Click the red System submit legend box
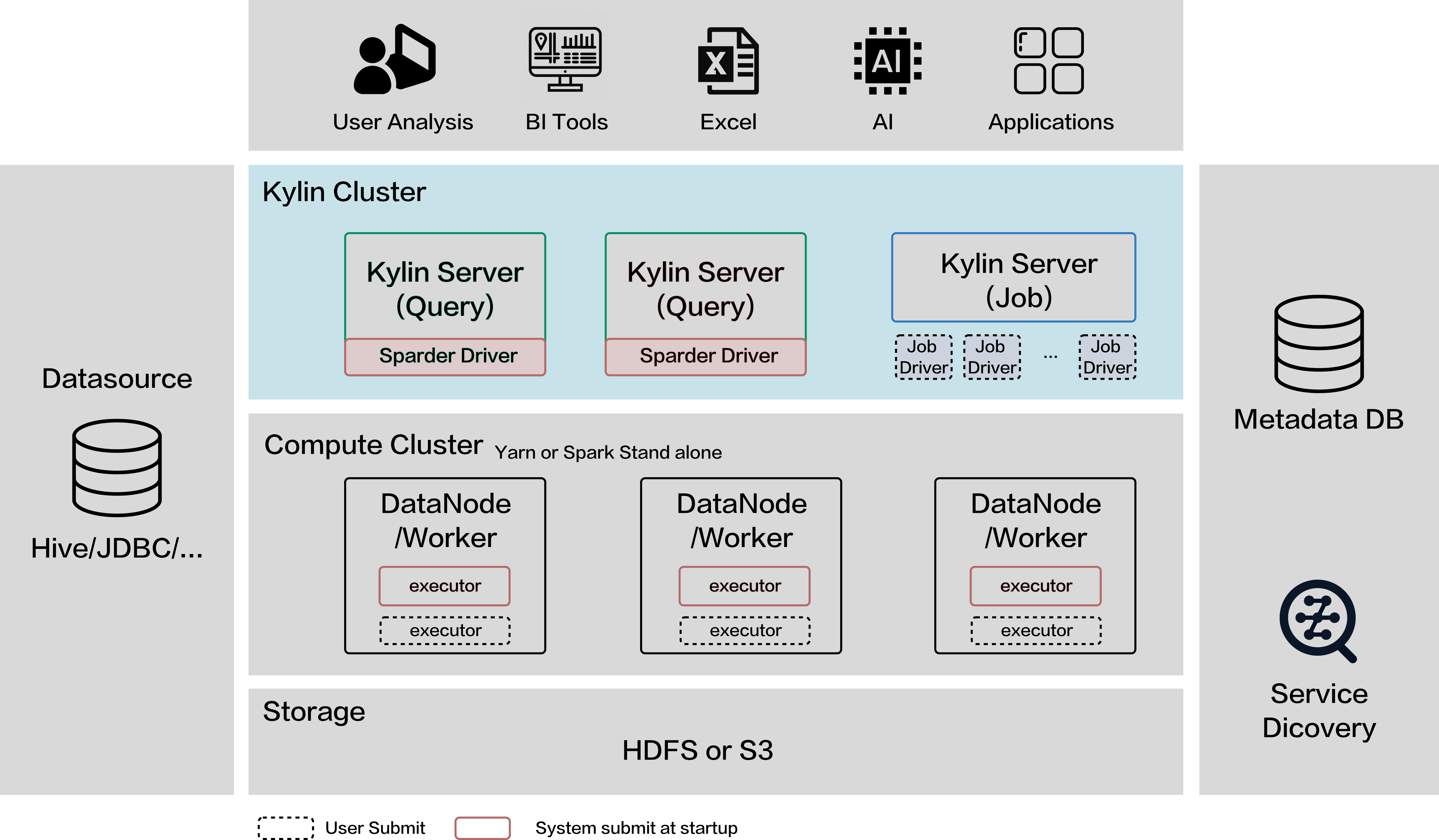This screenshot has height=840, width=1439. pyautogui.click(x=483, y=828)
